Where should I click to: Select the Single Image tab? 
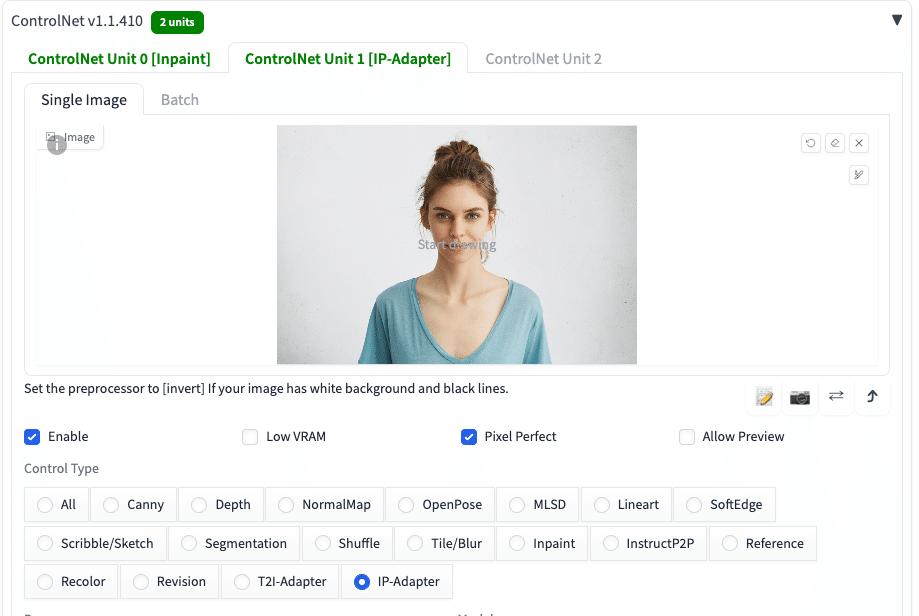click(x=84, y=100)
